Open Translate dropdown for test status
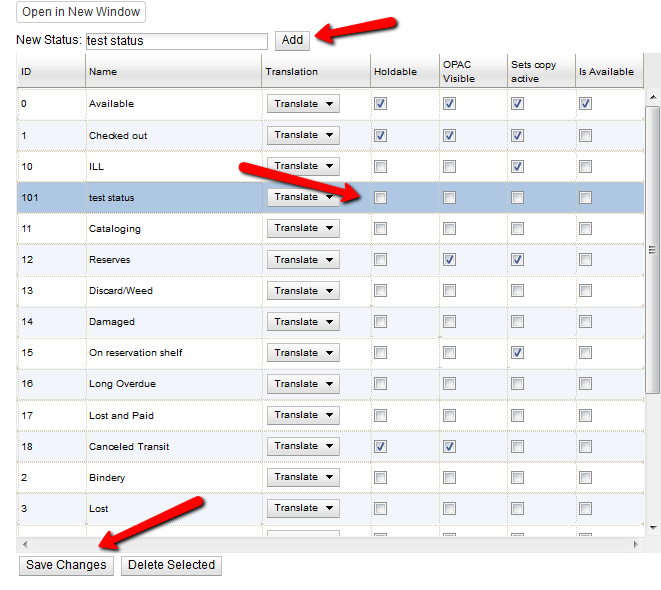Viewport: 661px width, 590px height. point(303,197)
